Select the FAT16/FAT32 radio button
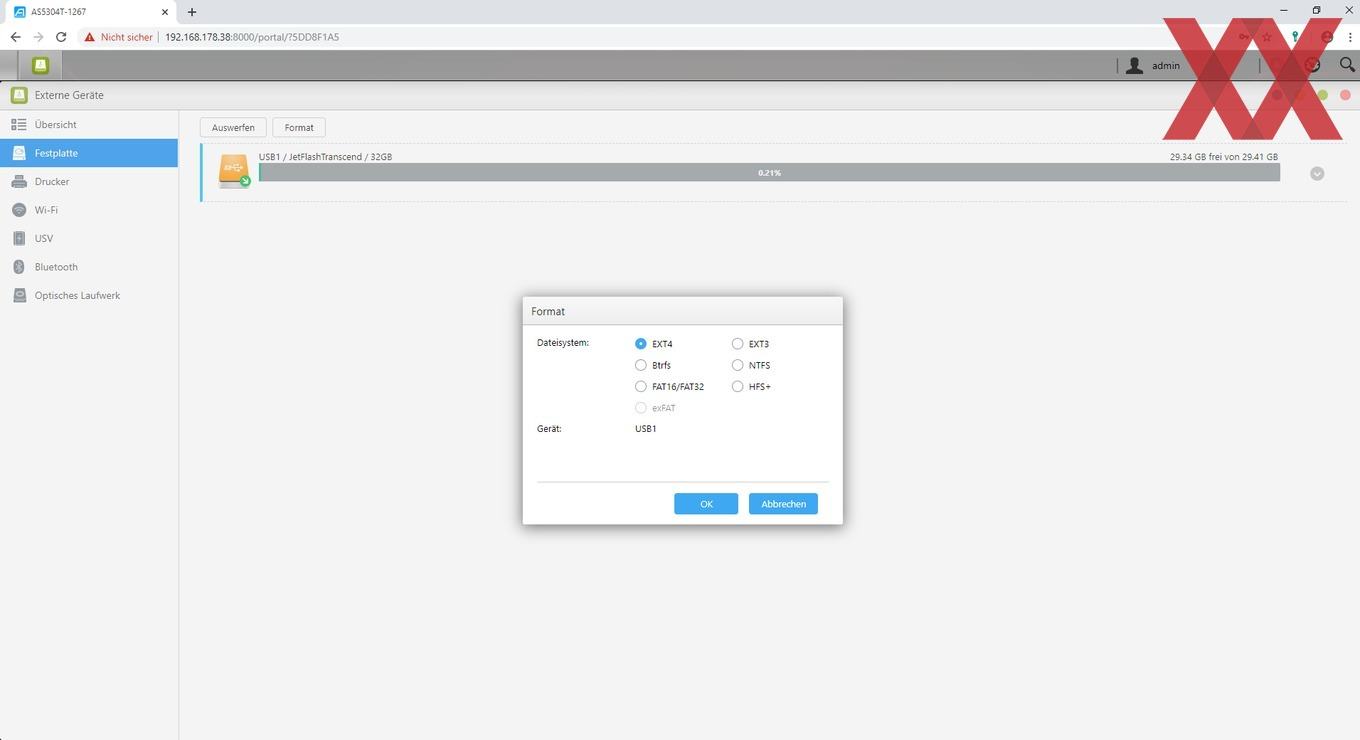The image size is (1360, 740). pyautogui.click(x=641, y=386)
